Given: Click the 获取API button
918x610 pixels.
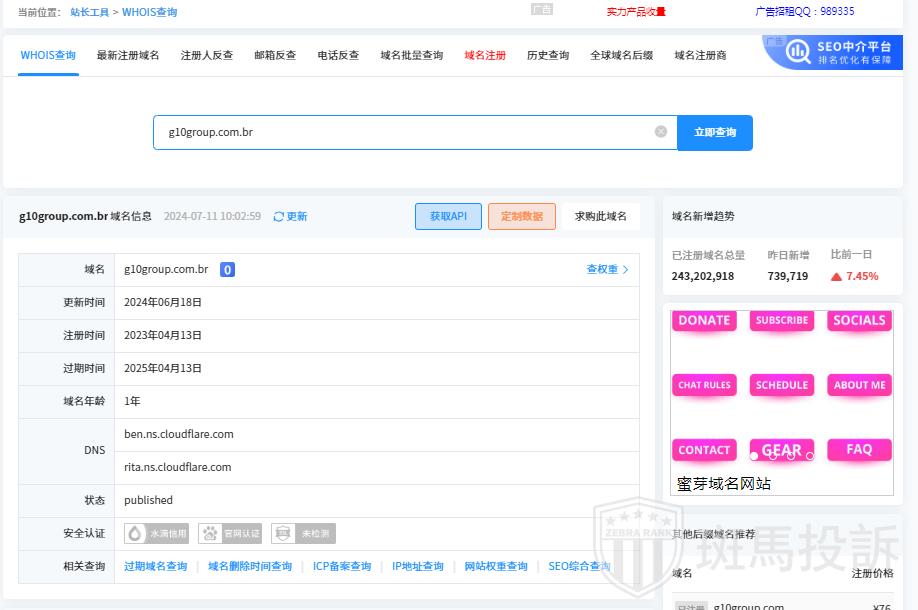Looking at the screenshot, I should click(x=448, y=216).
